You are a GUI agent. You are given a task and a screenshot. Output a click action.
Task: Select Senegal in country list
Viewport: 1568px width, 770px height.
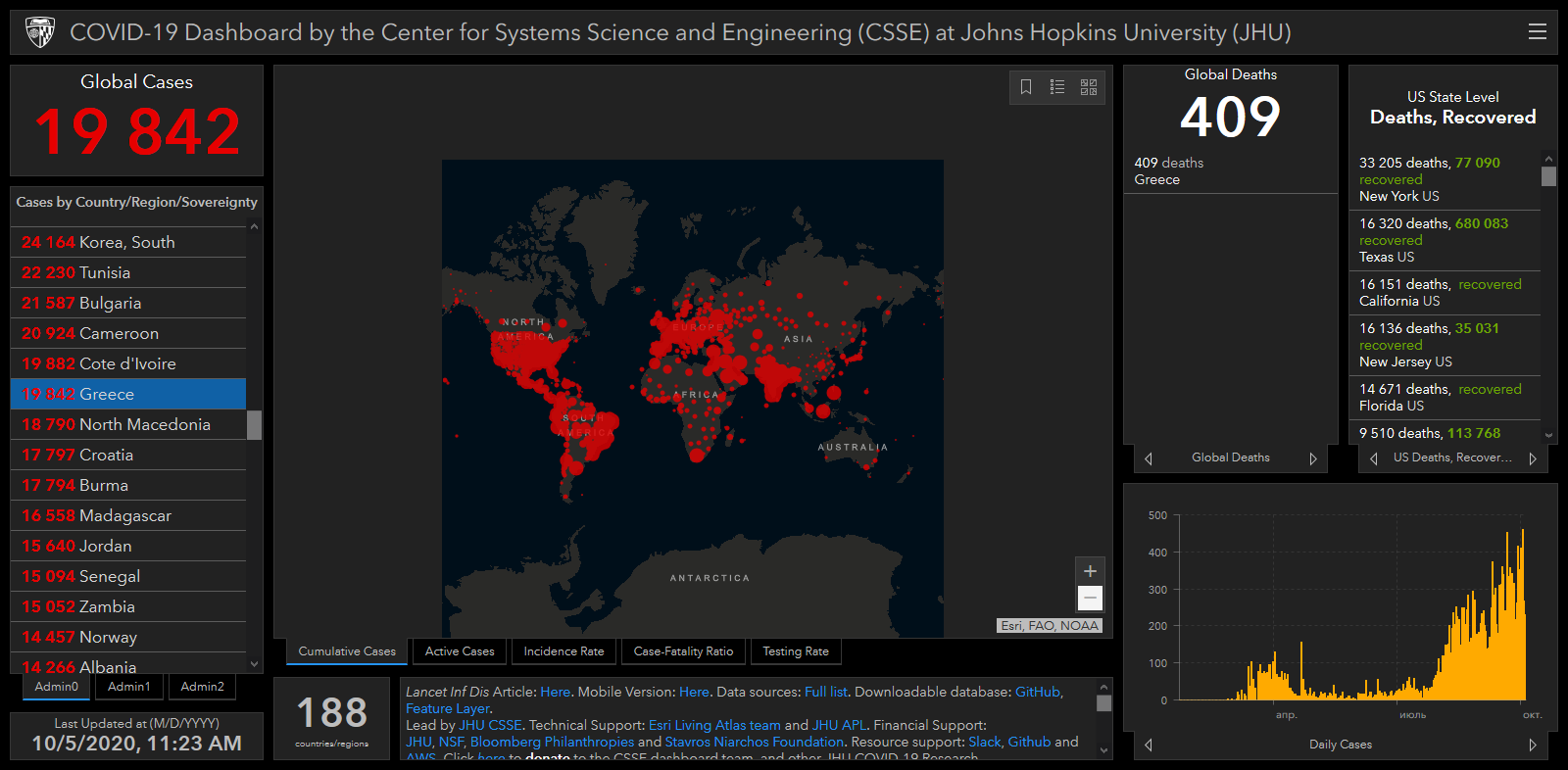click(x=128, y=576)
